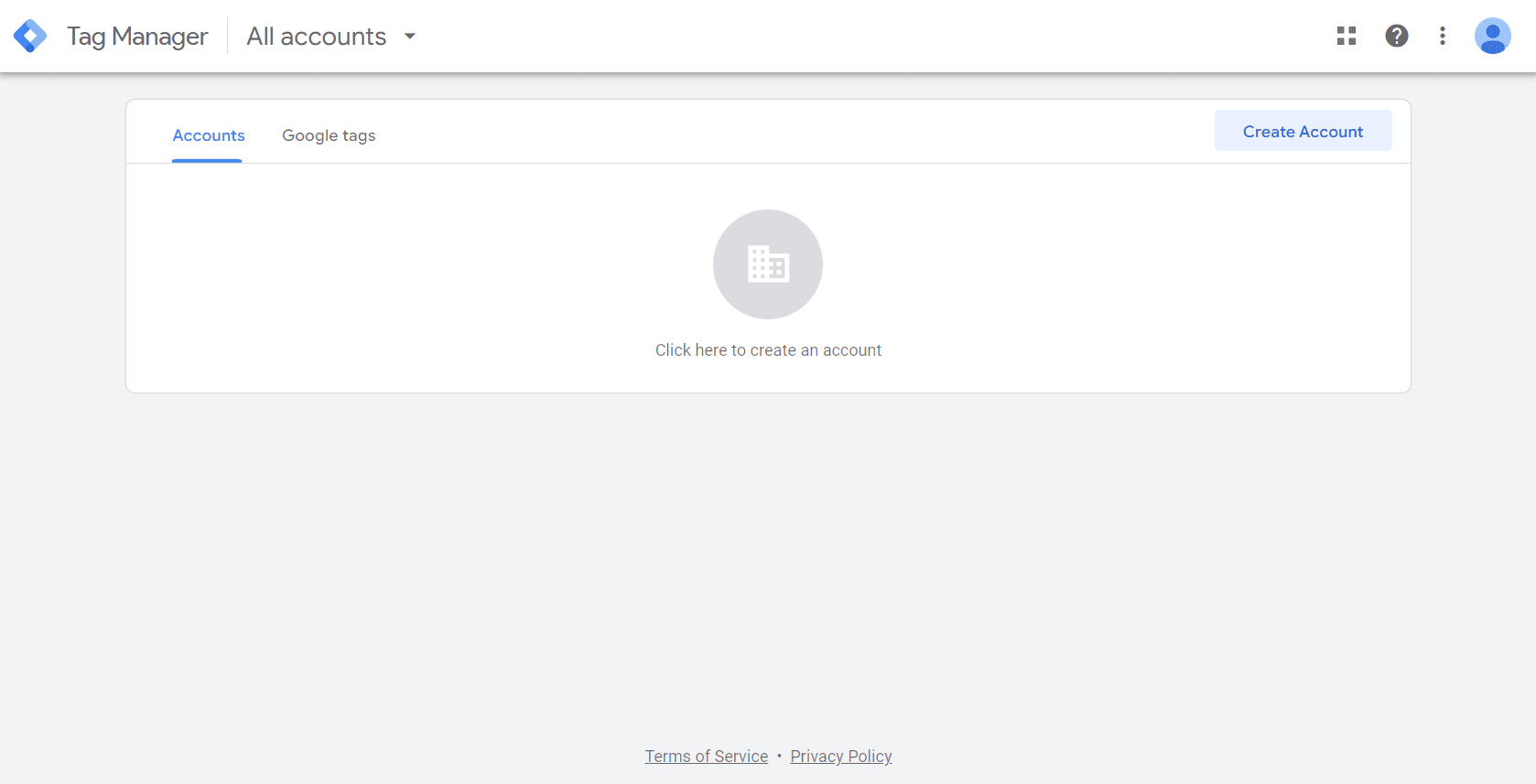
Task: Open the help question mark menu
Action: [x=1397, y=36]
